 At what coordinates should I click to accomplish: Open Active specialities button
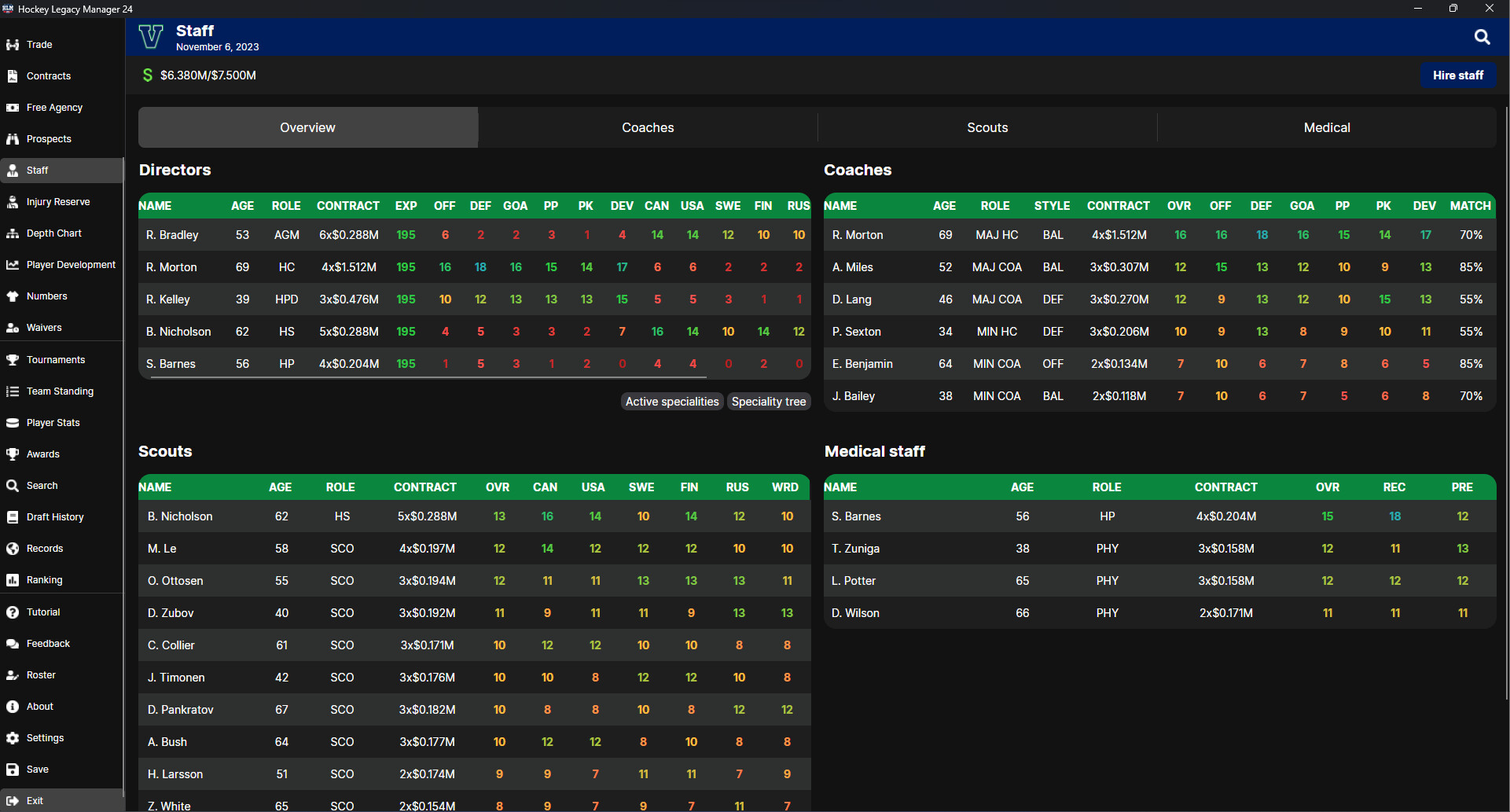tap(672, 402)
